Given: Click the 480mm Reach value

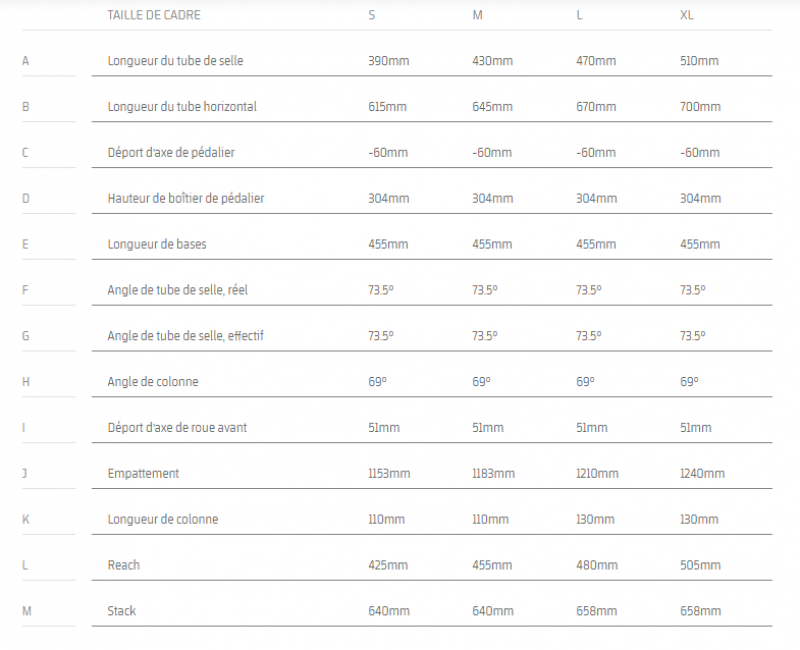Looking at the screenshot, I should [596, 565].
